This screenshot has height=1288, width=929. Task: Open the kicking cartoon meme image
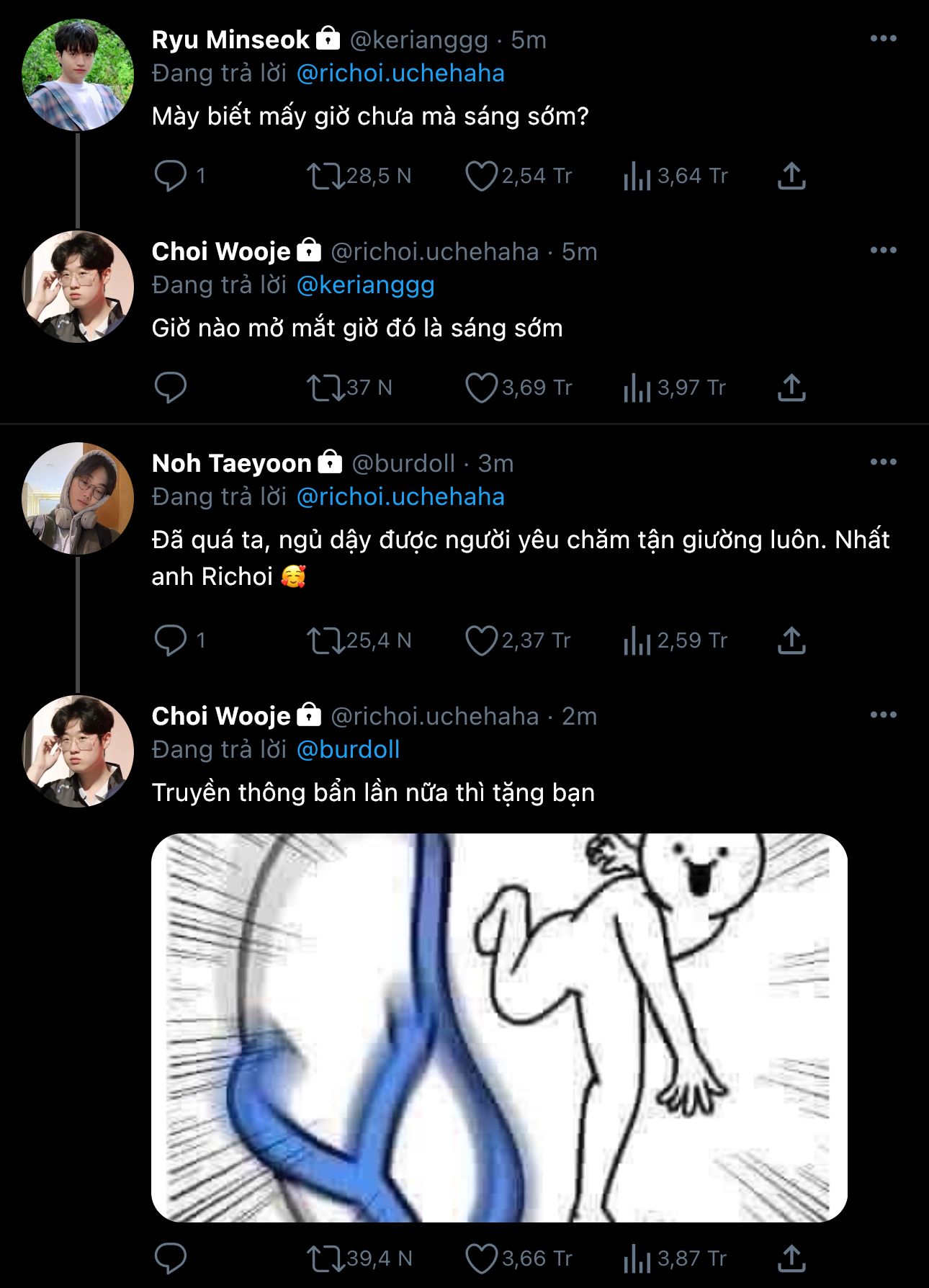[498, 1027]
